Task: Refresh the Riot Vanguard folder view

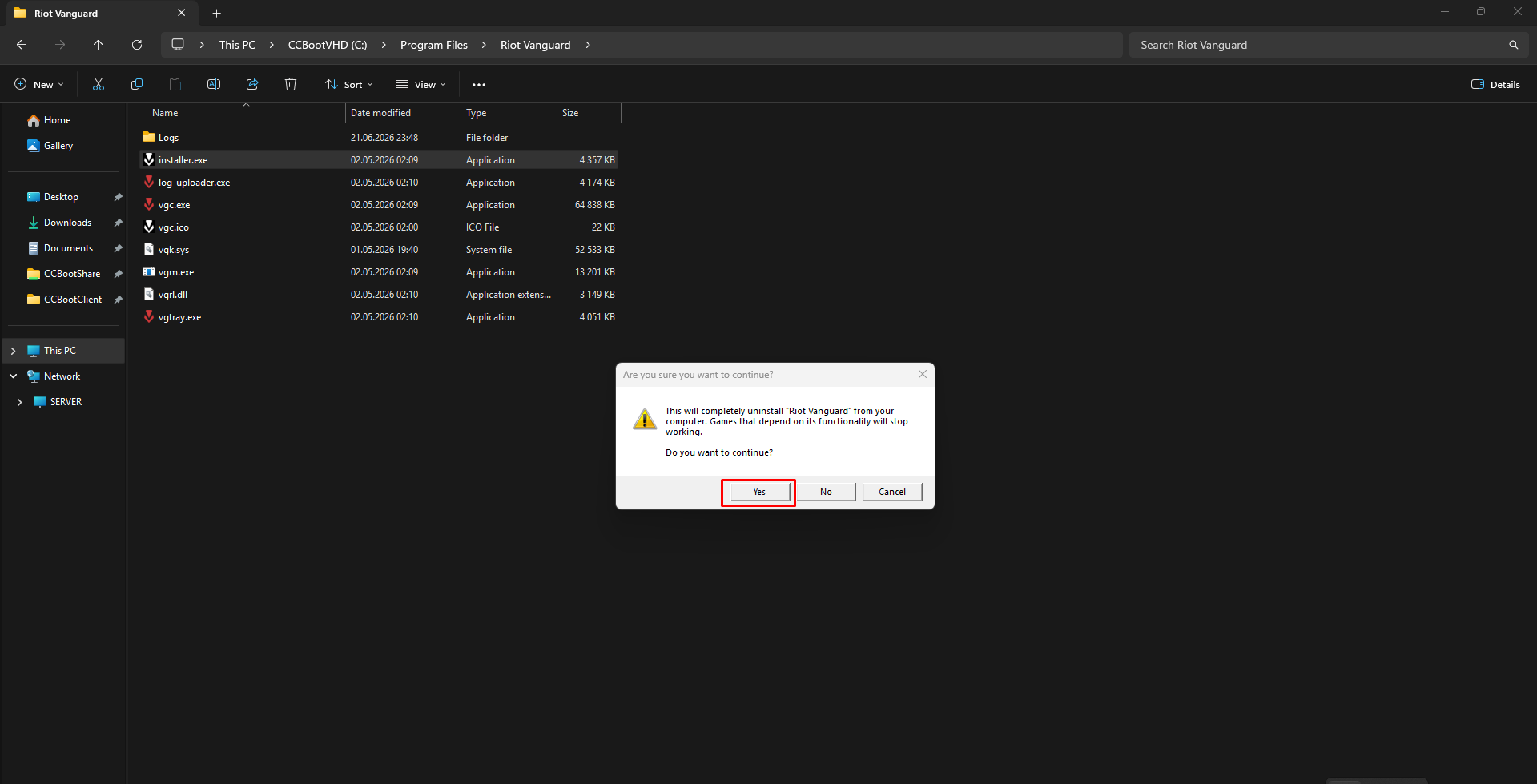Action: 137,45
